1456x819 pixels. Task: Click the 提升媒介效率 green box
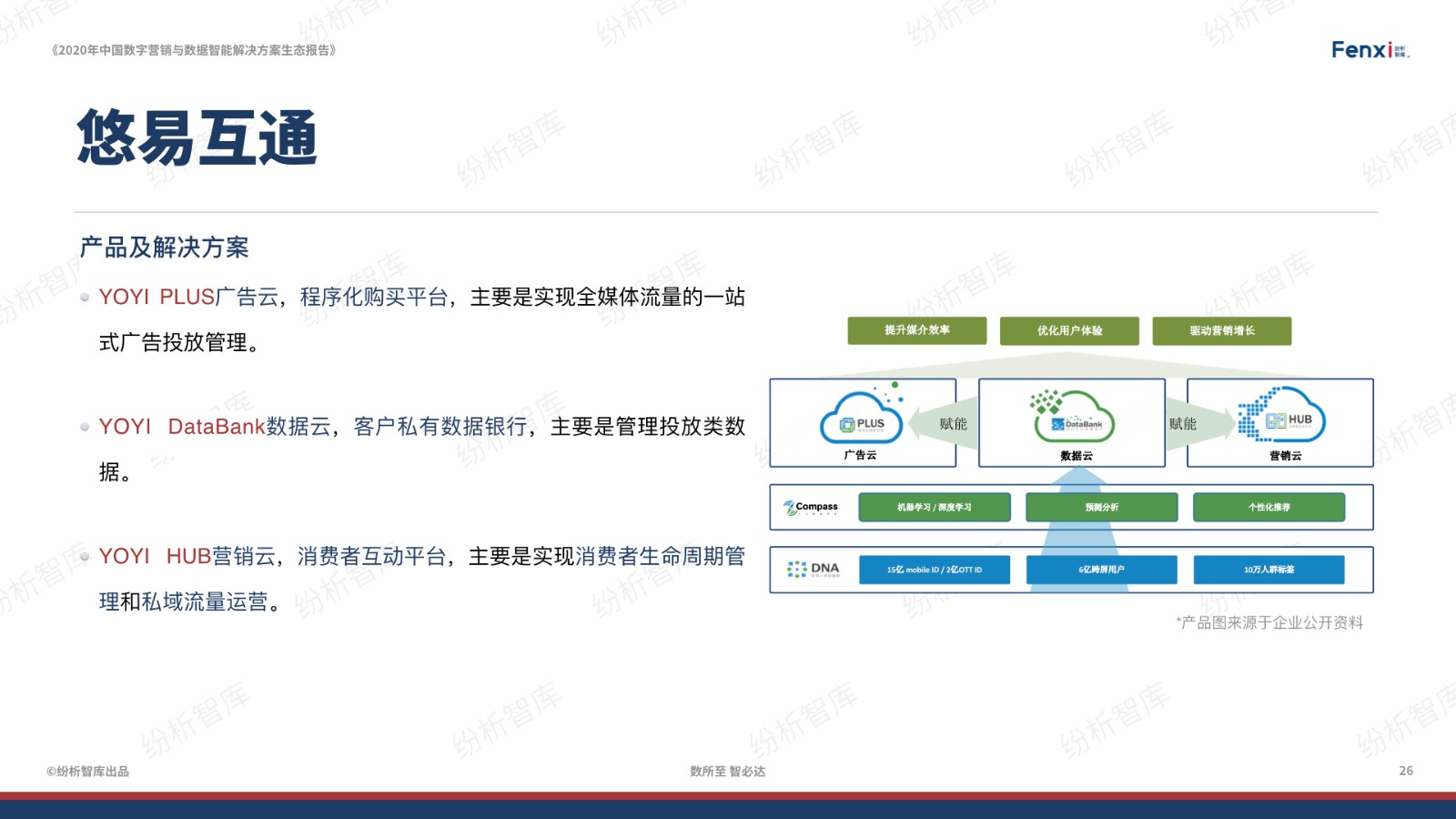pyautogui.click(x=917, y=330)
